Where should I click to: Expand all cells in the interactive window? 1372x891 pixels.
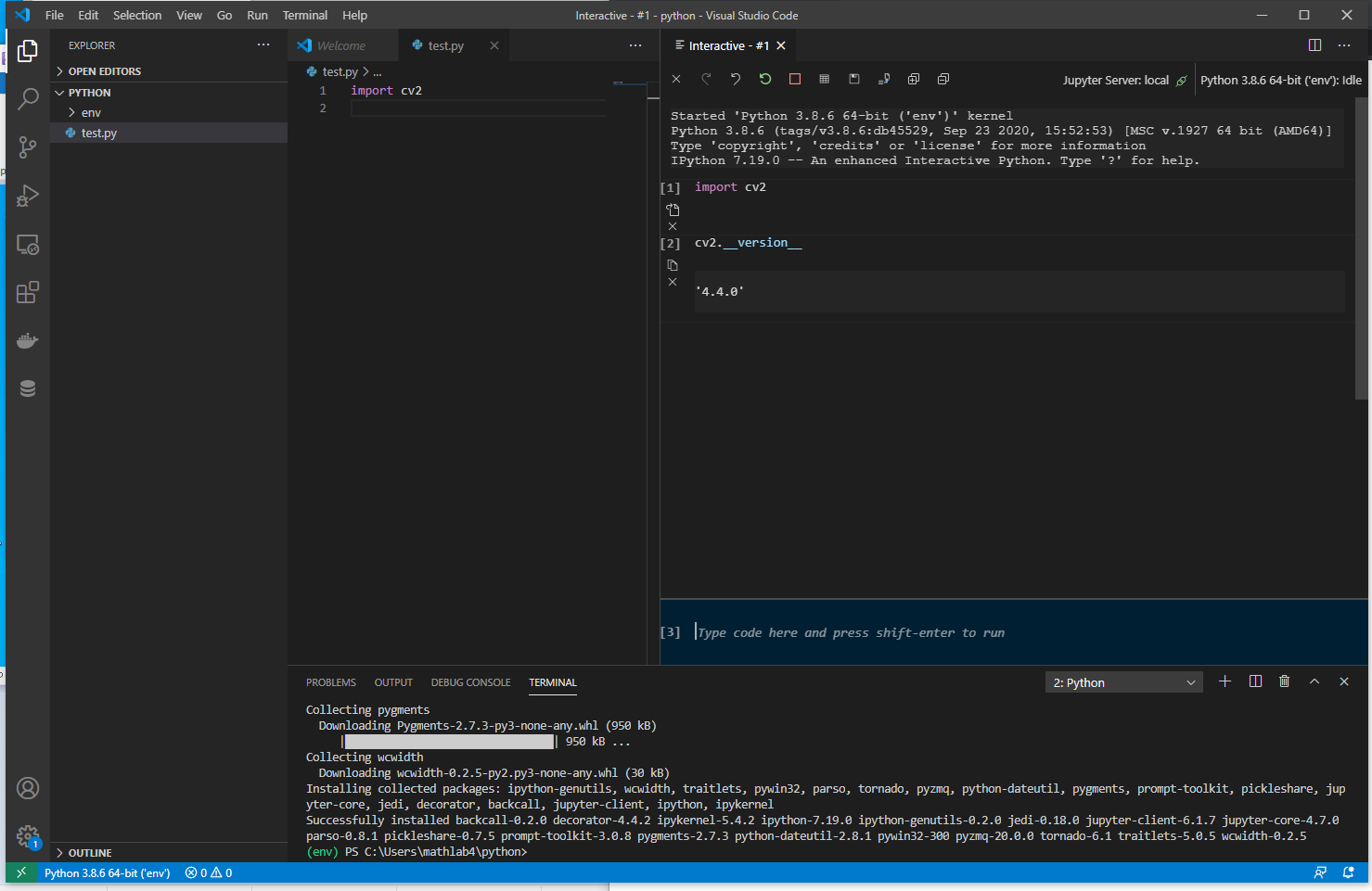click(913, 79)
